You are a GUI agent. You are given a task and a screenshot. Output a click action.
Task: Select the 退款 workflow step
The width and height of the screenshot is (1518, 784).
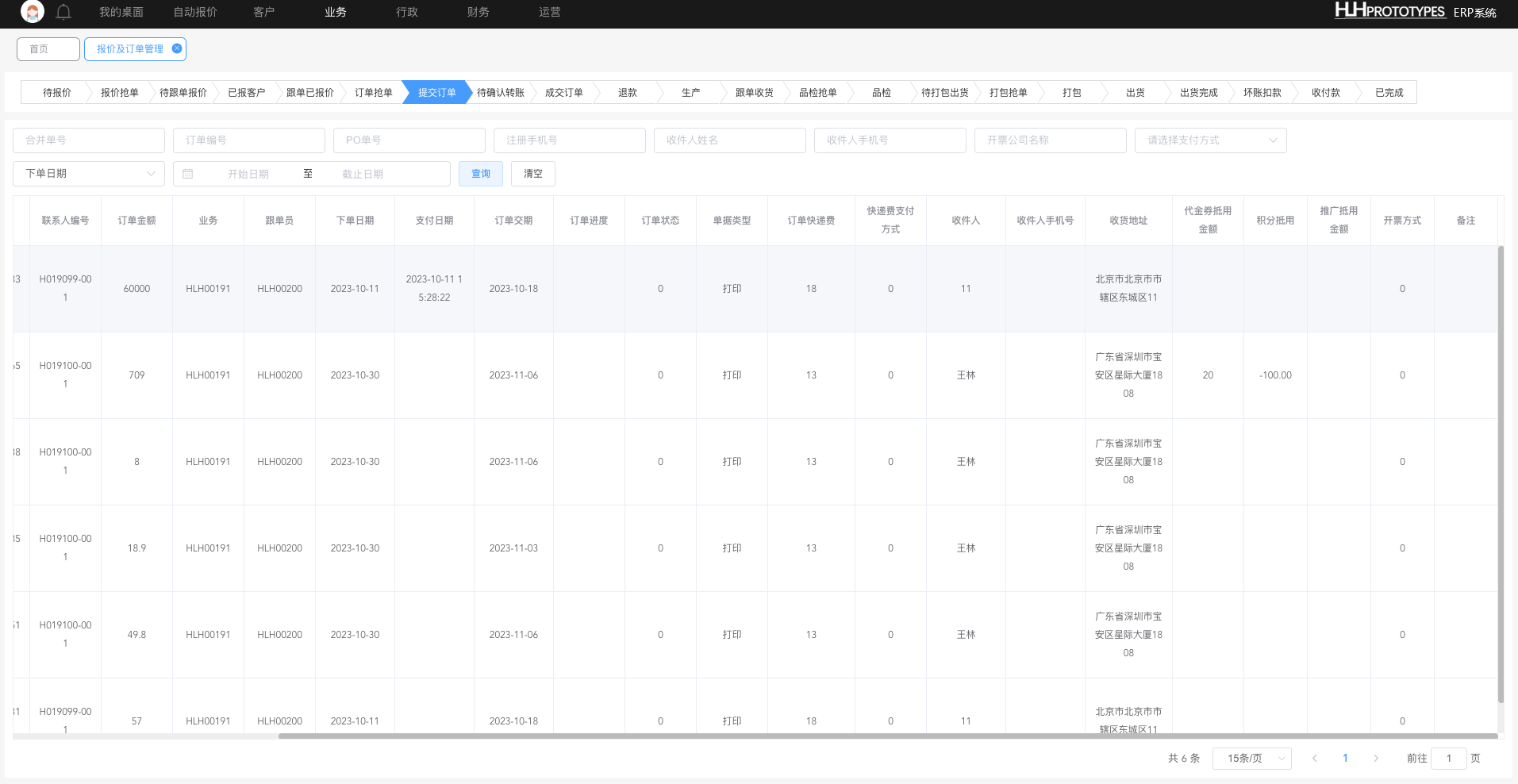pos(628,93)
